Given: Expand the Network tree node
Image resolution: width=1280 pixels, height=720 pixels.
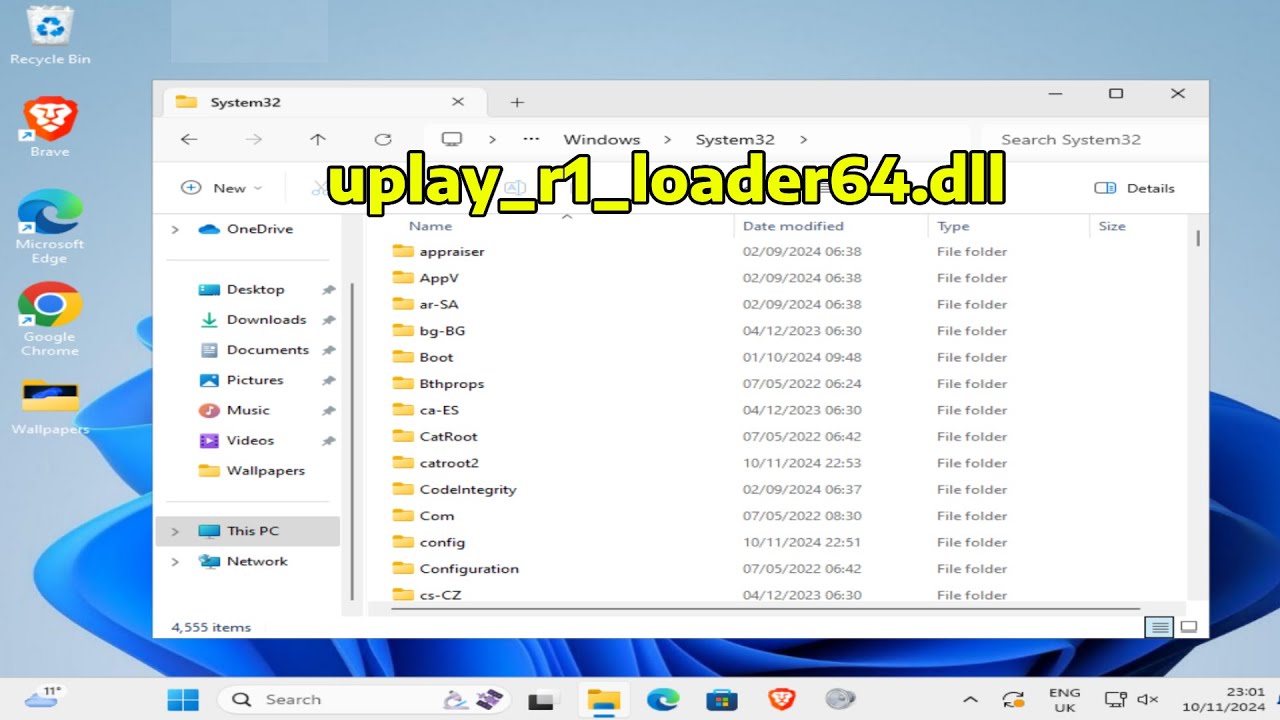Looking at the screenshot, I should (x=175, y=562).
